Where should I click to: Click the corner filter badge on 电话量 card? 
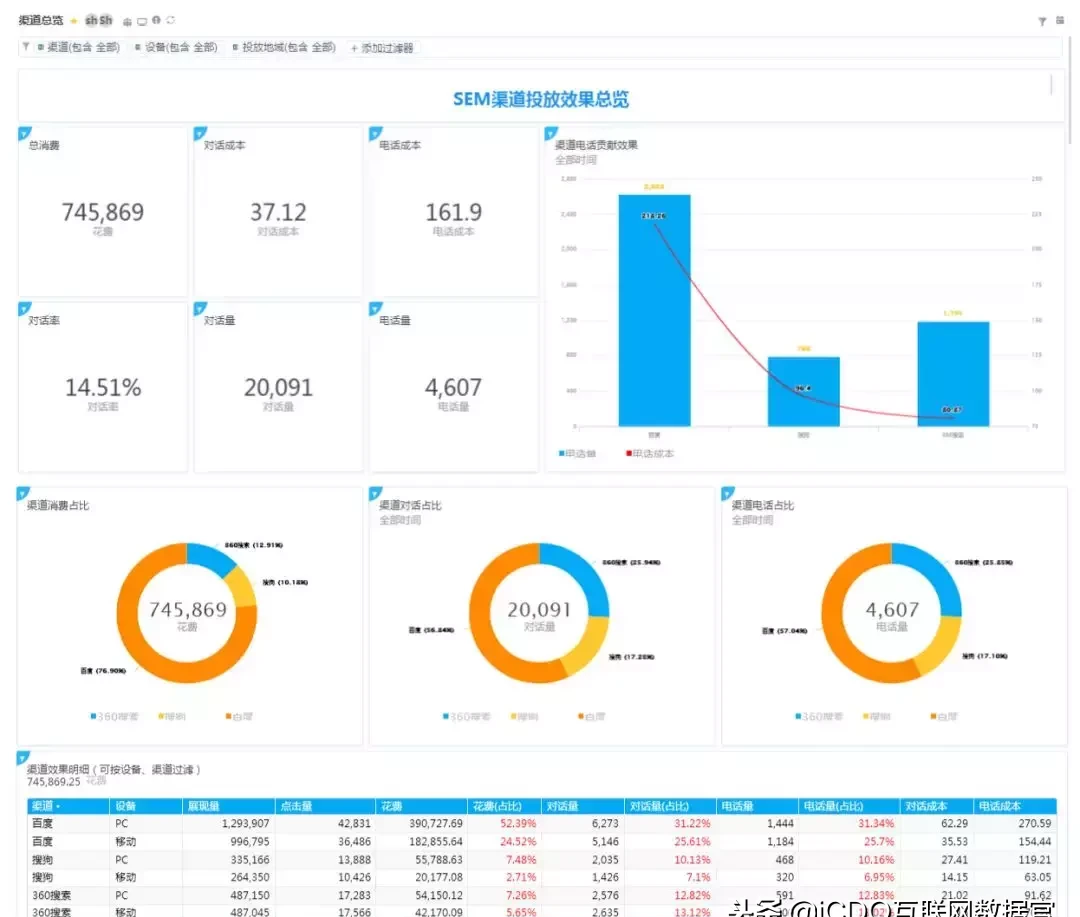(x=376, y=309)
